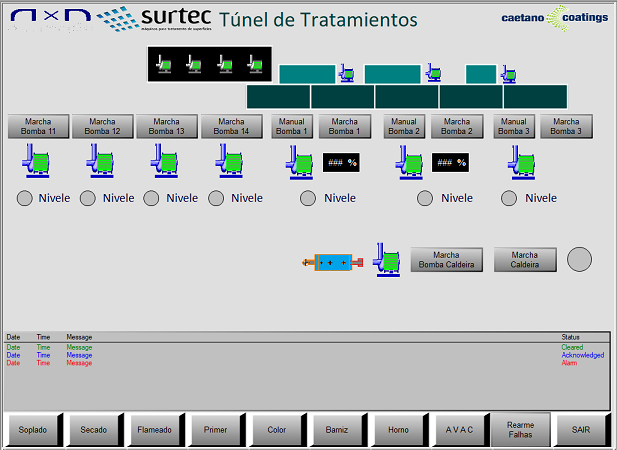Select the pump icon under Marcha Bomba 12

[101, 160]
